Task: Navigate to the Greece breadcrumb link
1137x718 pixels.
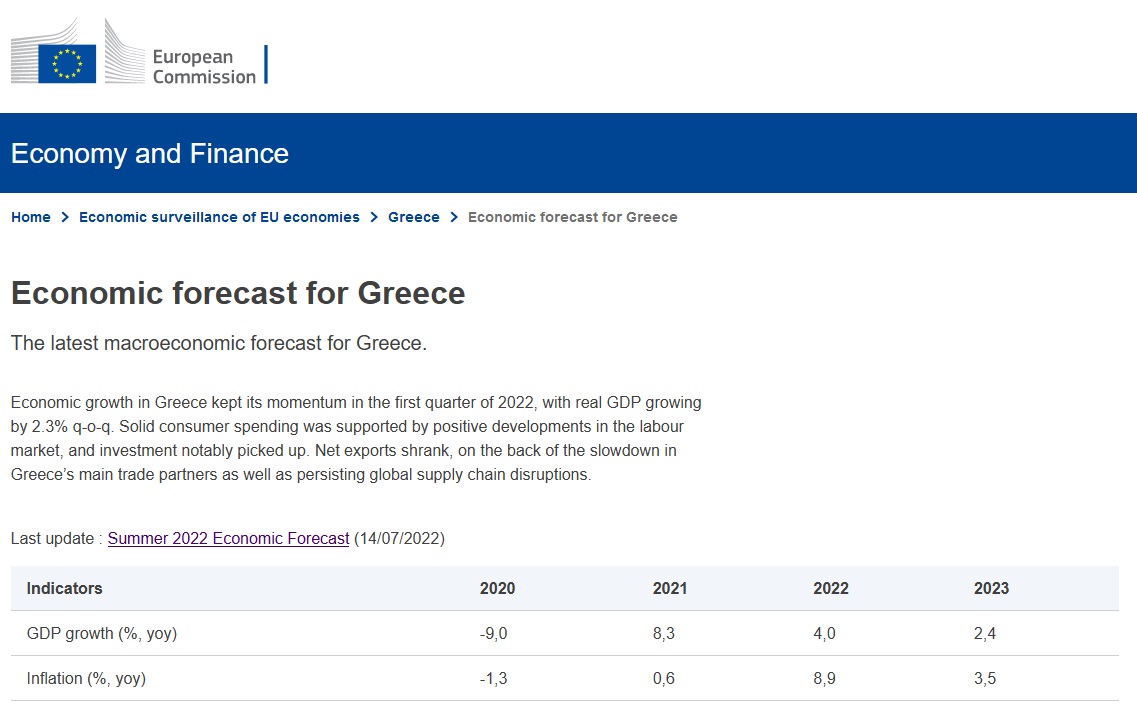Action: pos(414,217)
